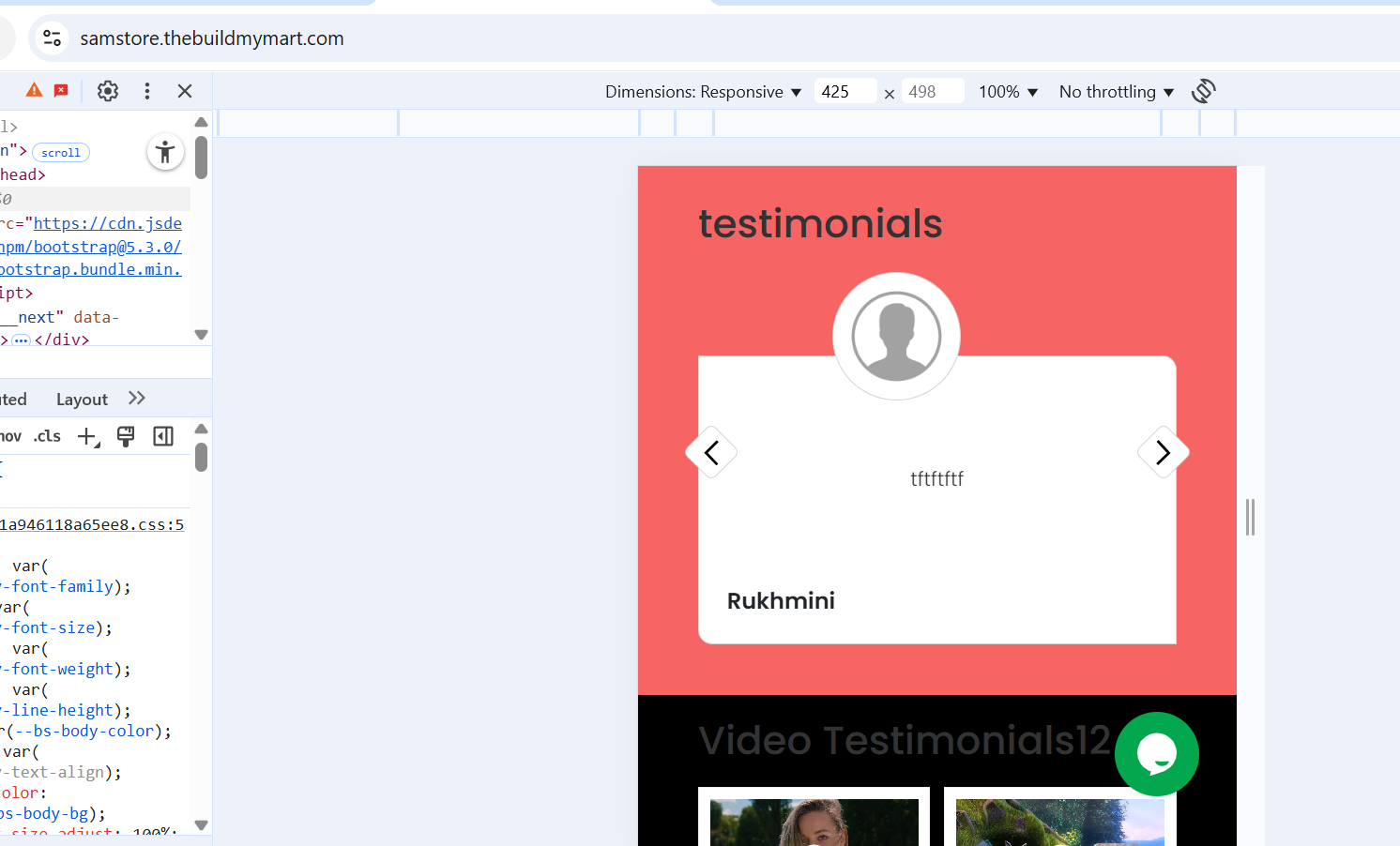
Task: Show previous testimonial with left arrow
Action: (x=711, y=452)
